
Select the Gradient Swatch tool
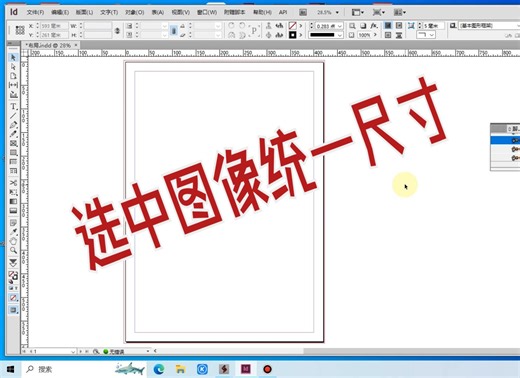tap(13, 201)
